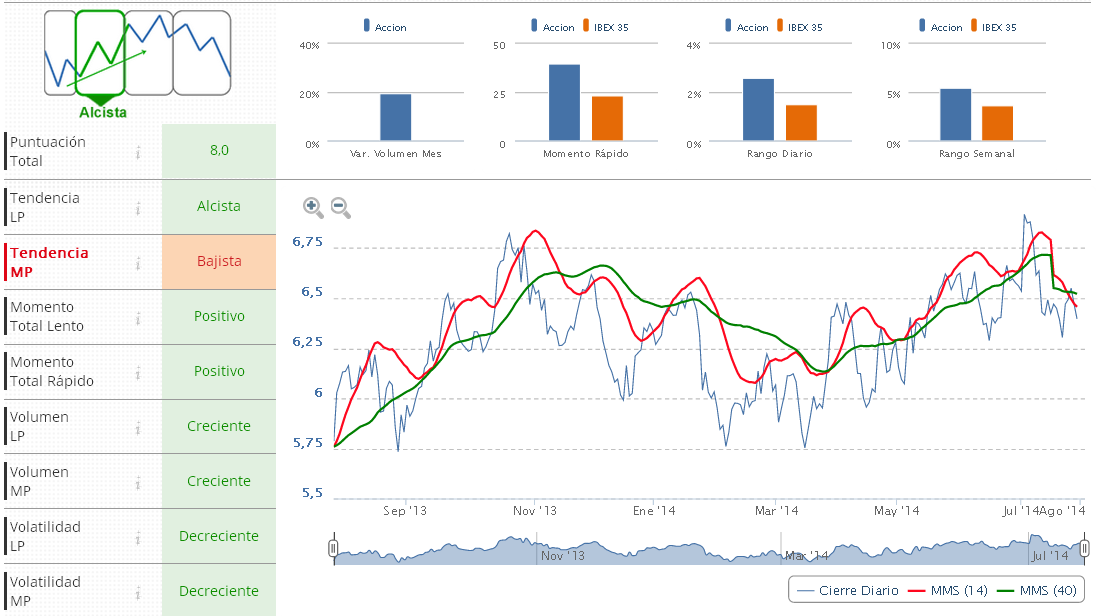Click the 8,0 total score cell
Screen dimensions: 1097x616
218,151
